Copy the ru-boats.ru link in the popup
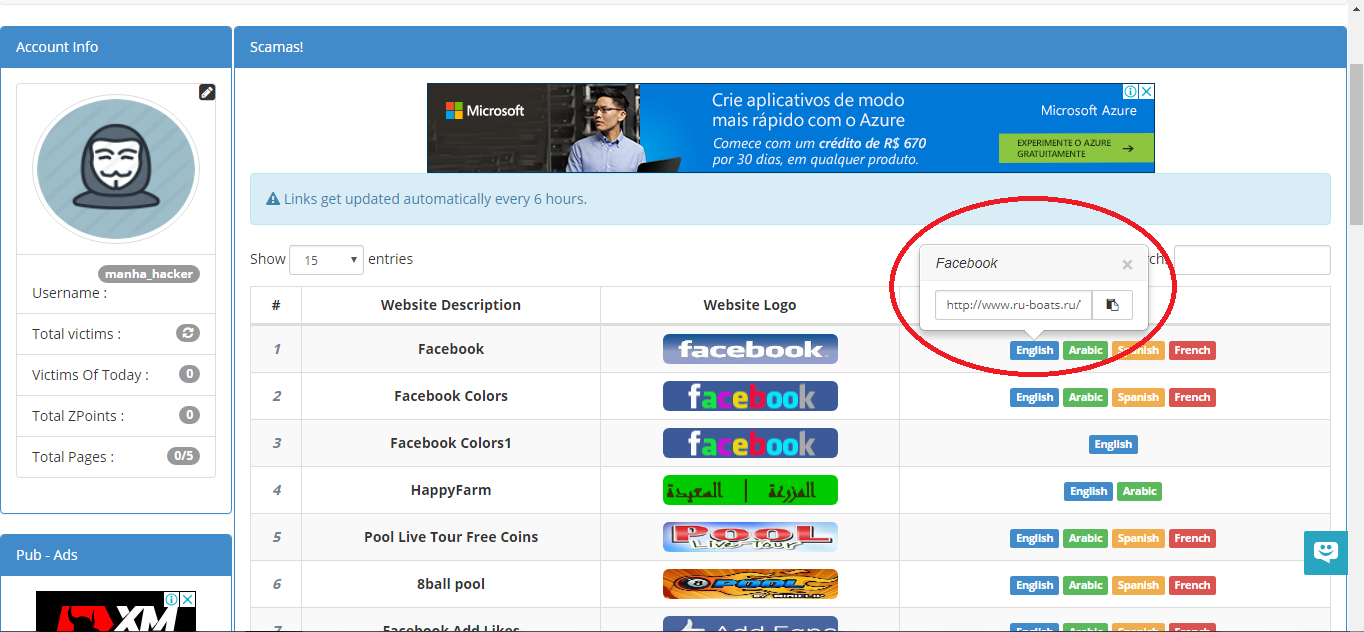The width and height of the screenshot is (1364, 632). coord(1112,305)
